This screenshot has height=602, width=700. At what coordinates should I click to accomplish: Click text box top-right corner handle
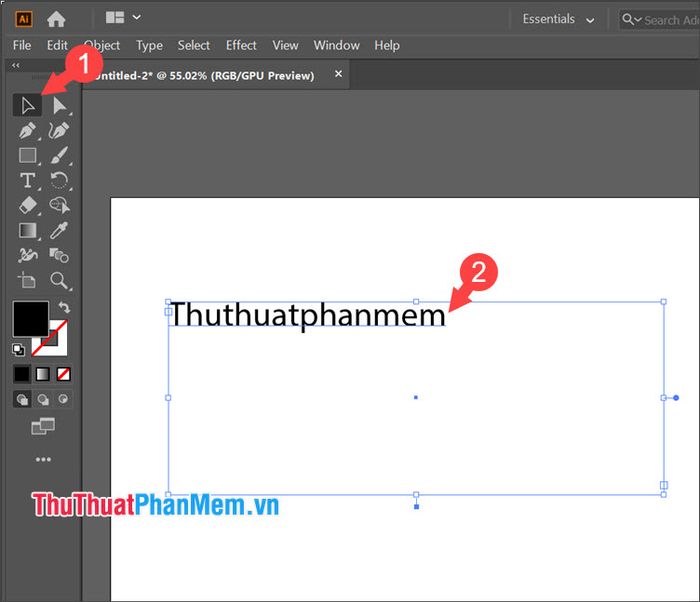[663, 301]
